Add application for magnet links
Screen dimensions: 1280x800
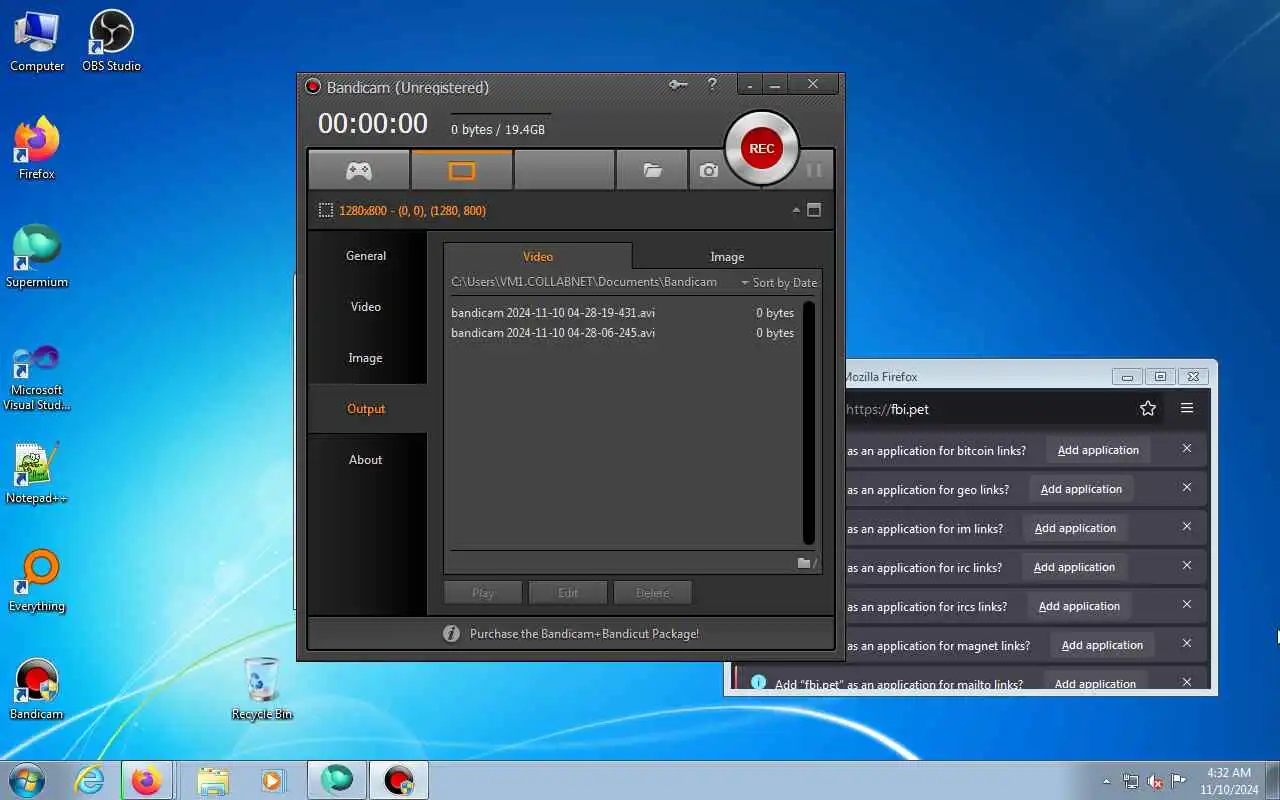click(x=1102, y=645)
